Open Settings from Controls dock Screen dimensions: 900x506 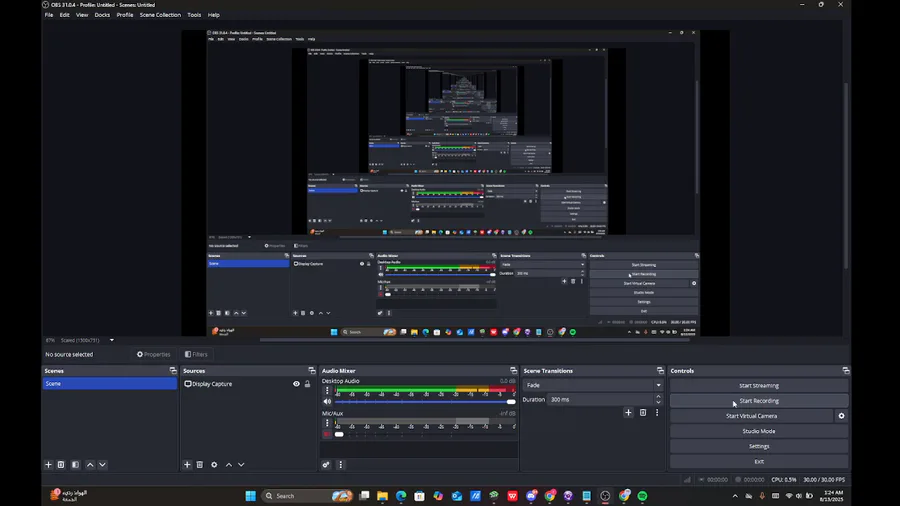[x=759, y=446]
